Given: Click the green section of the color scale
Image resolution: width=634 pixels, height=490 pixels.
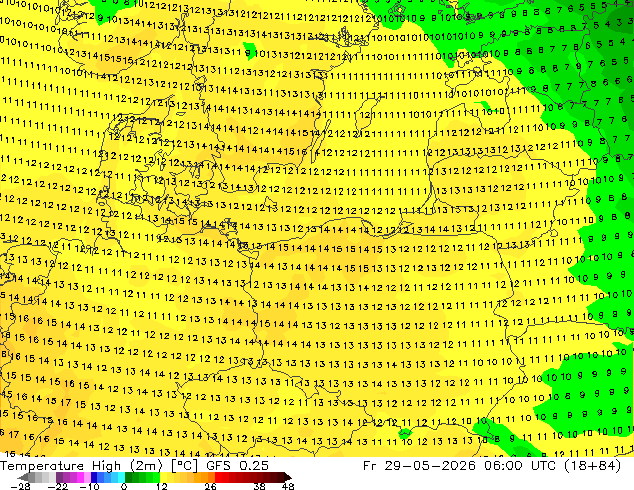Looking at the screenshot, I should pos(142,477).
